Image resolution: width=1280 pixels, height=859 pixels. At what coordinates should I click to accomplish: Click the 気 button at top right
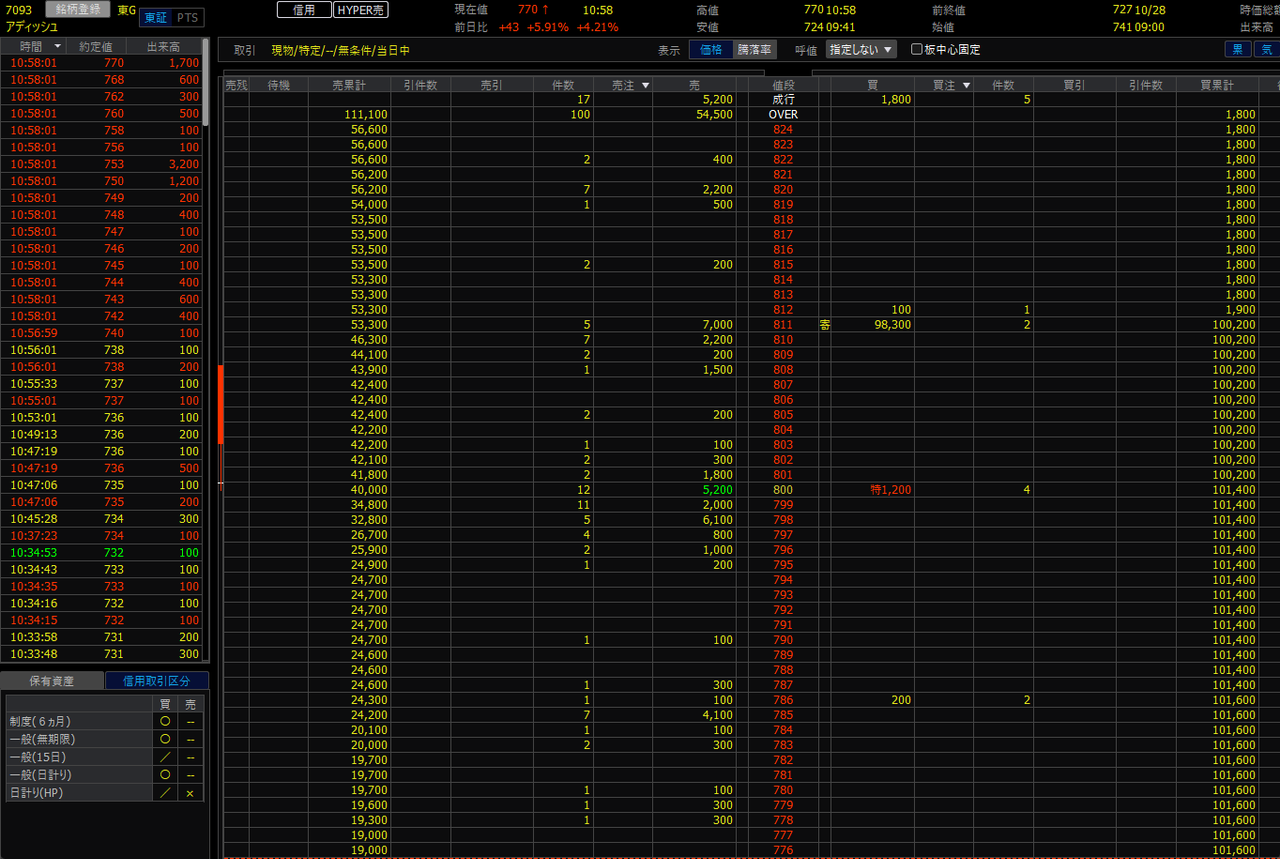(x=1266, y=49)
